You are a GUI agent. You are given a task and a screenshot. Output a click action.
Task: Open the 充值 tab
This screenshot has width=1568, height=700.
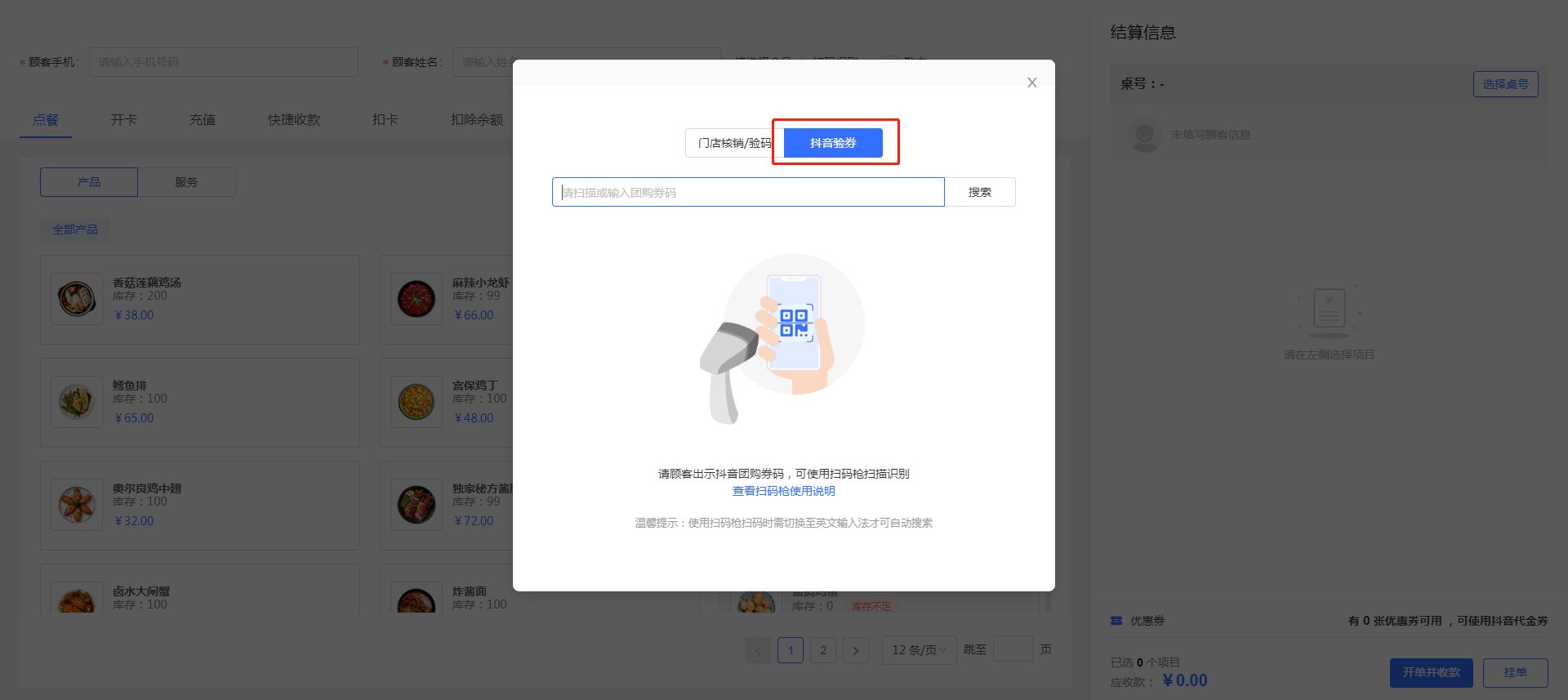click(203, 120)
